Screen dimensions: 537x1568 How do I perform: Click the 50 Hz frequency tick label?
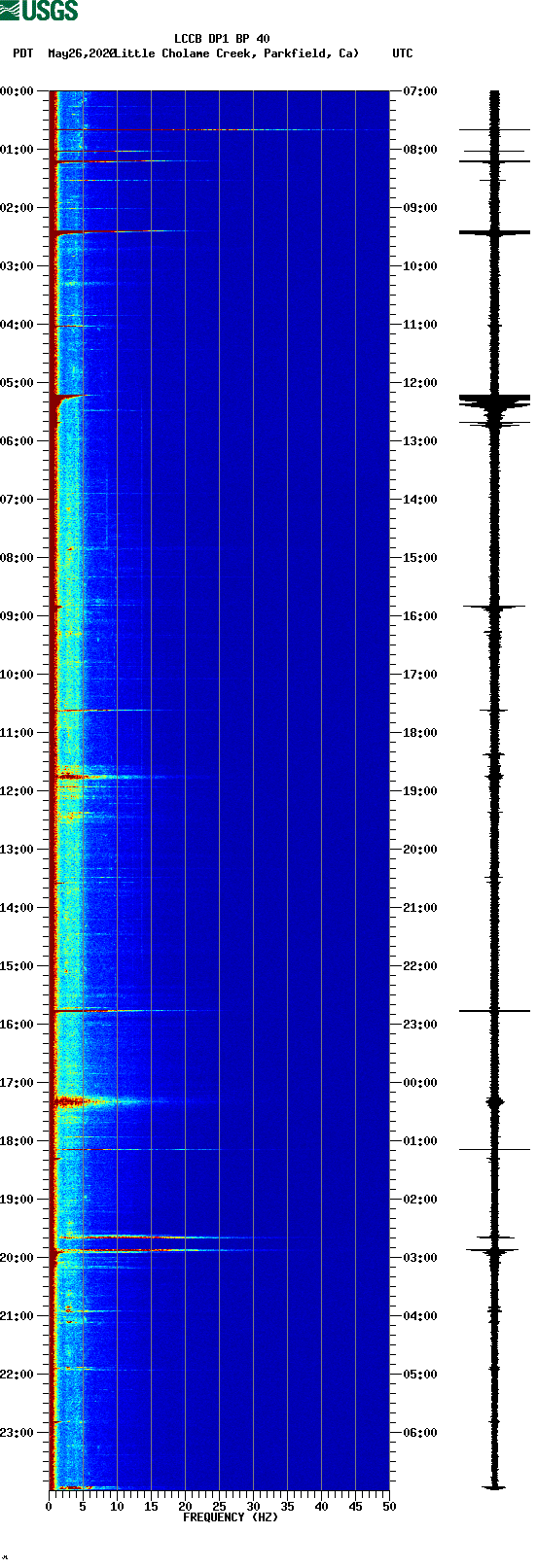tap(389, 1507)
